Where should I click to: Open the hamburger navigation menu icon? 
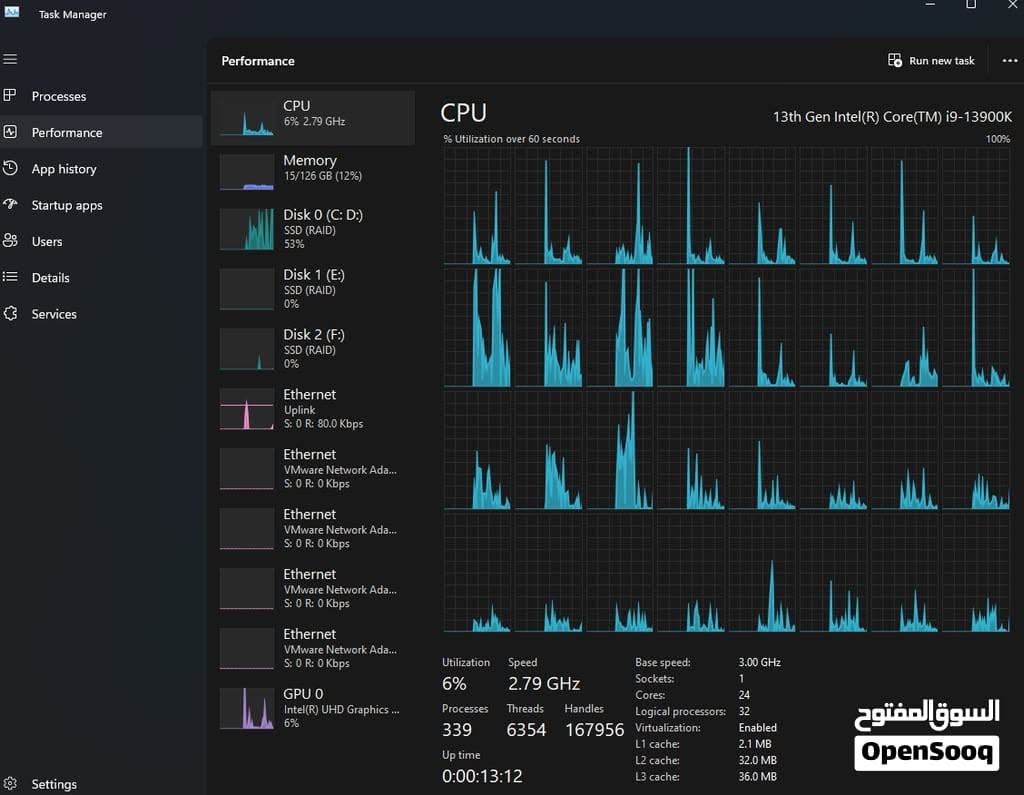pyautogui.click(x=10, y=59)
